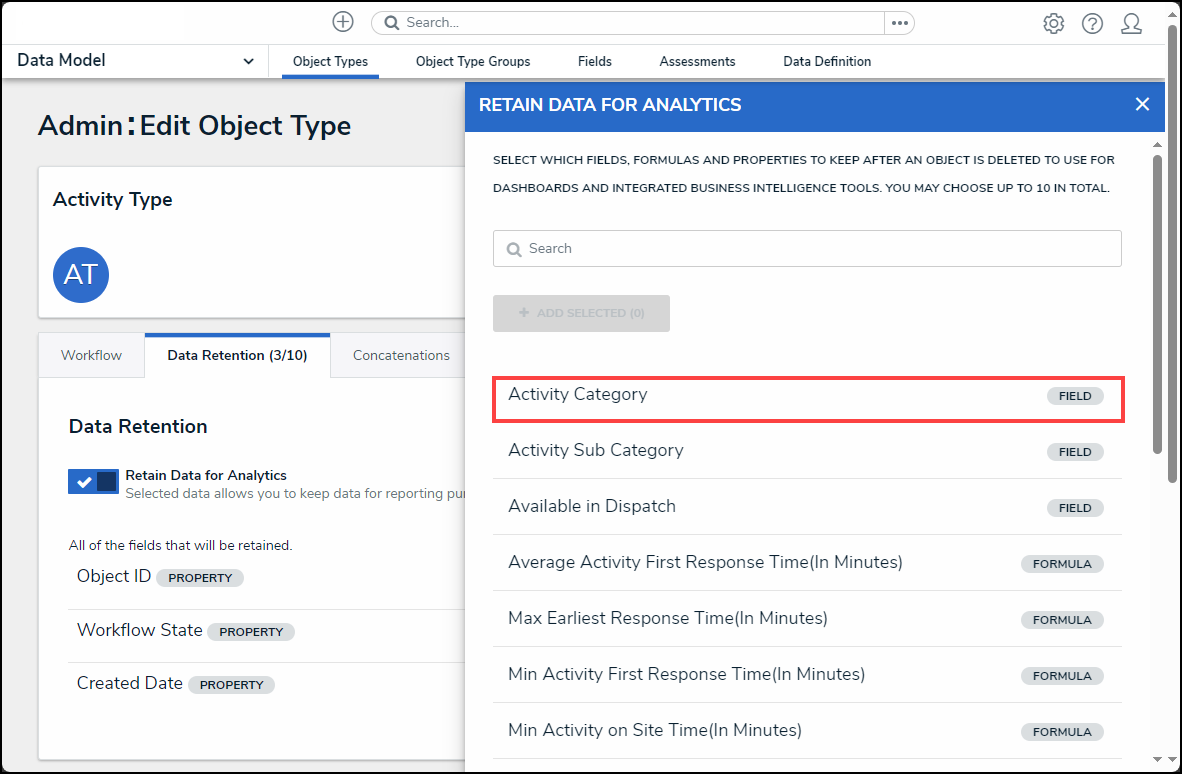The image size is (1182, 774).
Task: Click the Add Selected button
Action: (581, 313)
